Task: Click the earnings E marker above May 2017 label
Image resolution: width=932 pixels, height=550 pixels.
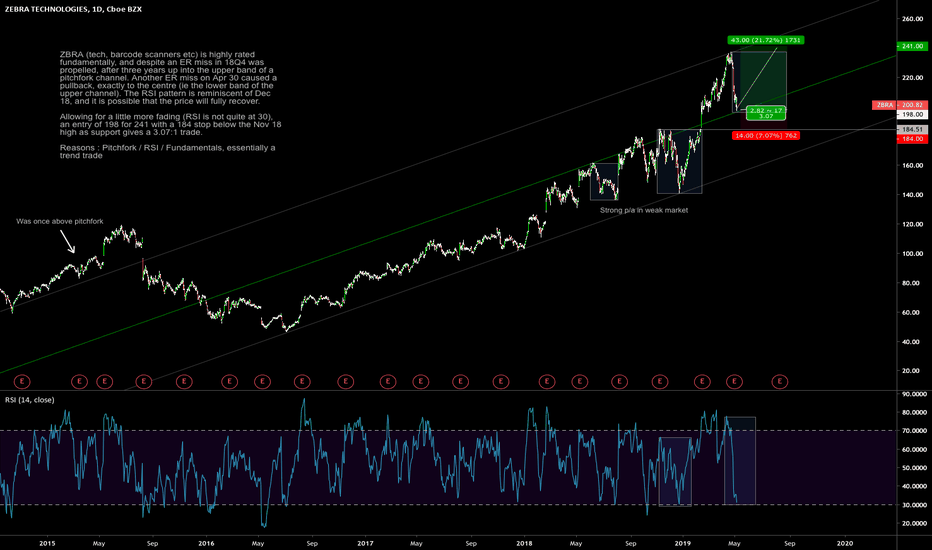Action: click(x=421, y=381)
